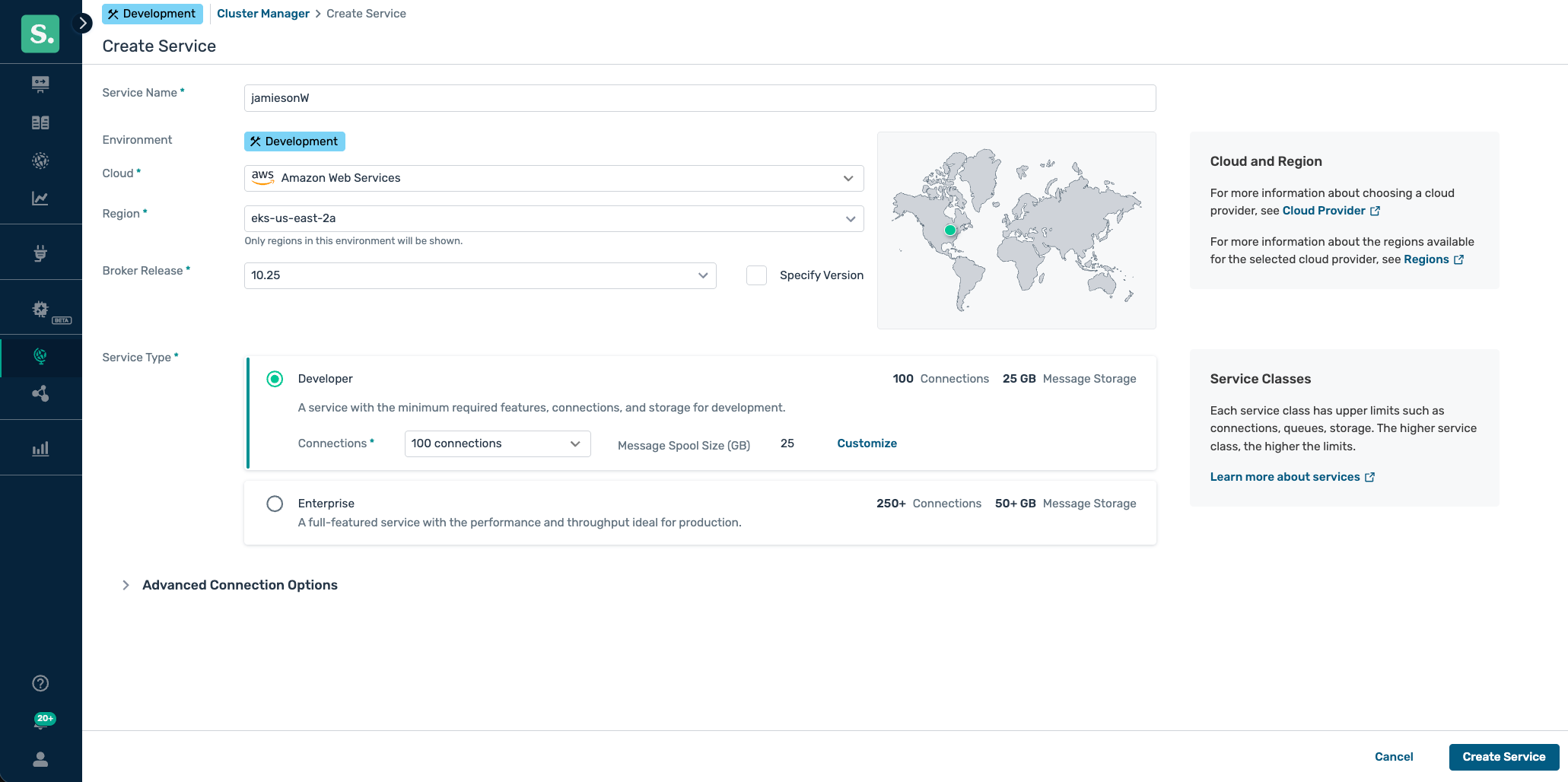Open the share-nodes mesh icon in sidebar
1568x782 pixels.
tap(40, 394)
